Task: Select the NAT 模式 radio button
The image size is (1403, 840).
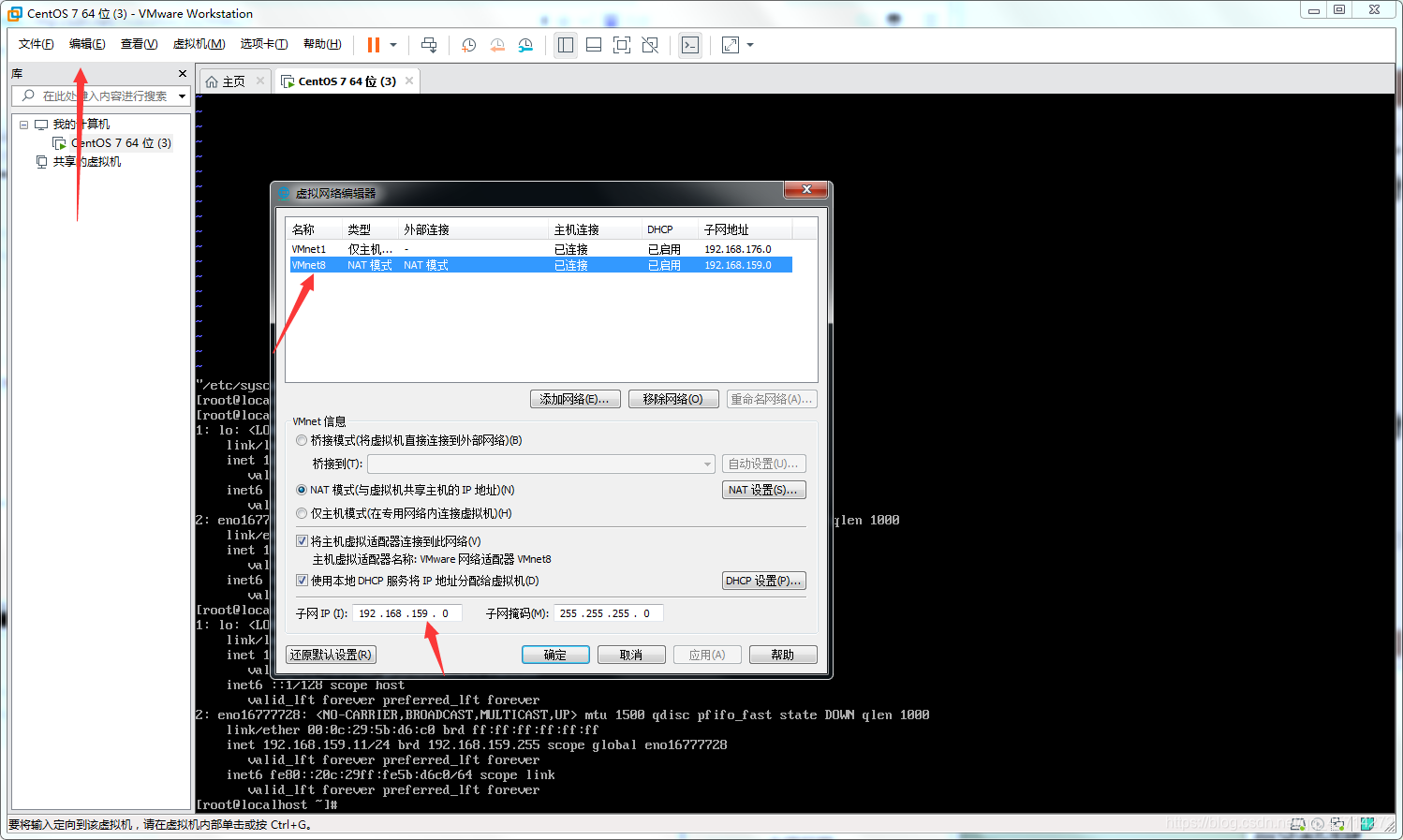Action: [x=302, y=490]
